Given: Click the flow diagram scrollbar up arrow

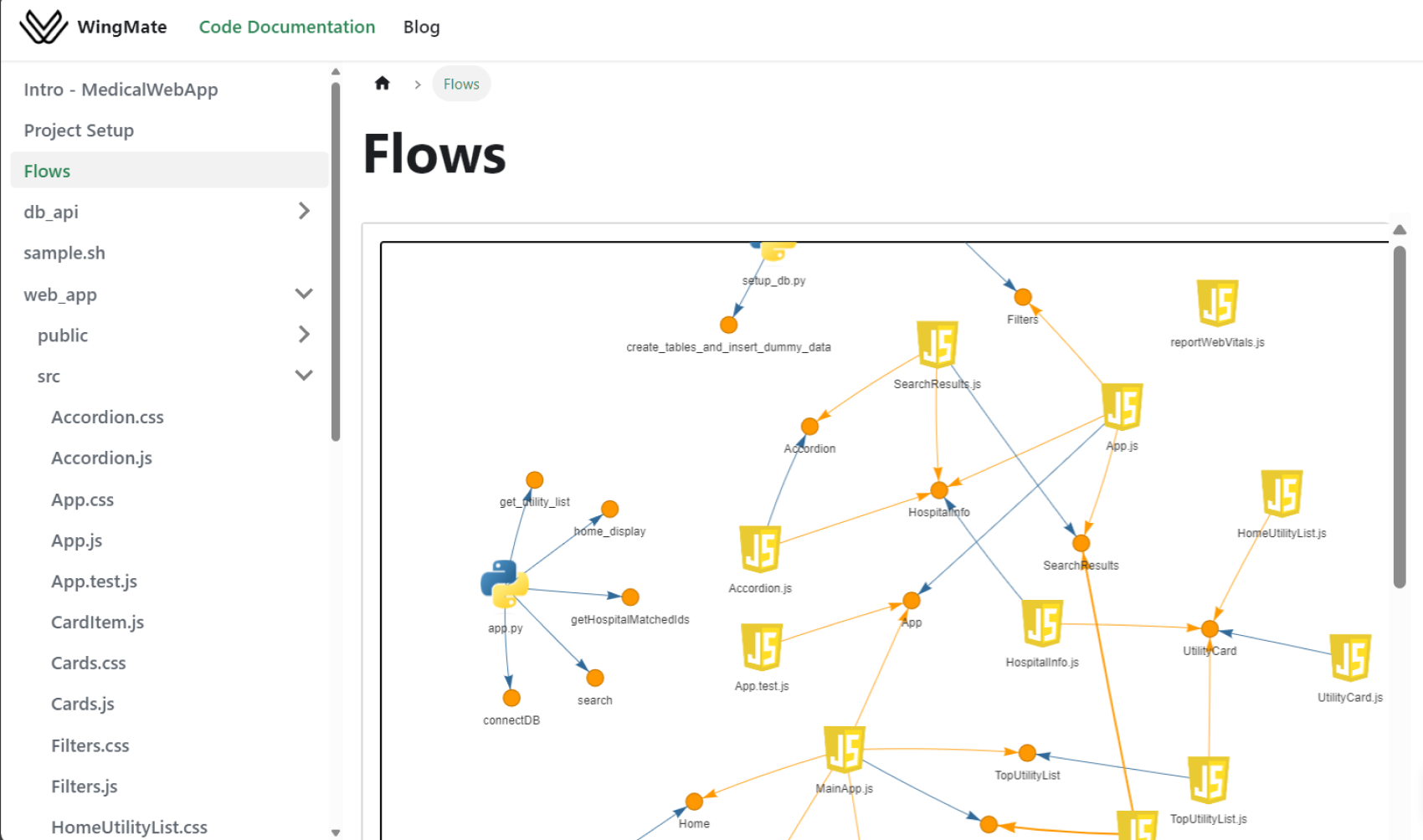Looking at the screenshot, I should [1400, 230].
